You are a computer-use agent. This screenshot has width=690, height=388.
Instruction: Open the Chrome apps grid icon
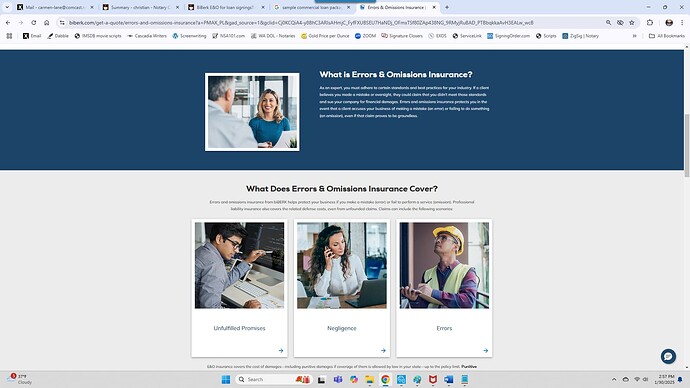point(9,36)
